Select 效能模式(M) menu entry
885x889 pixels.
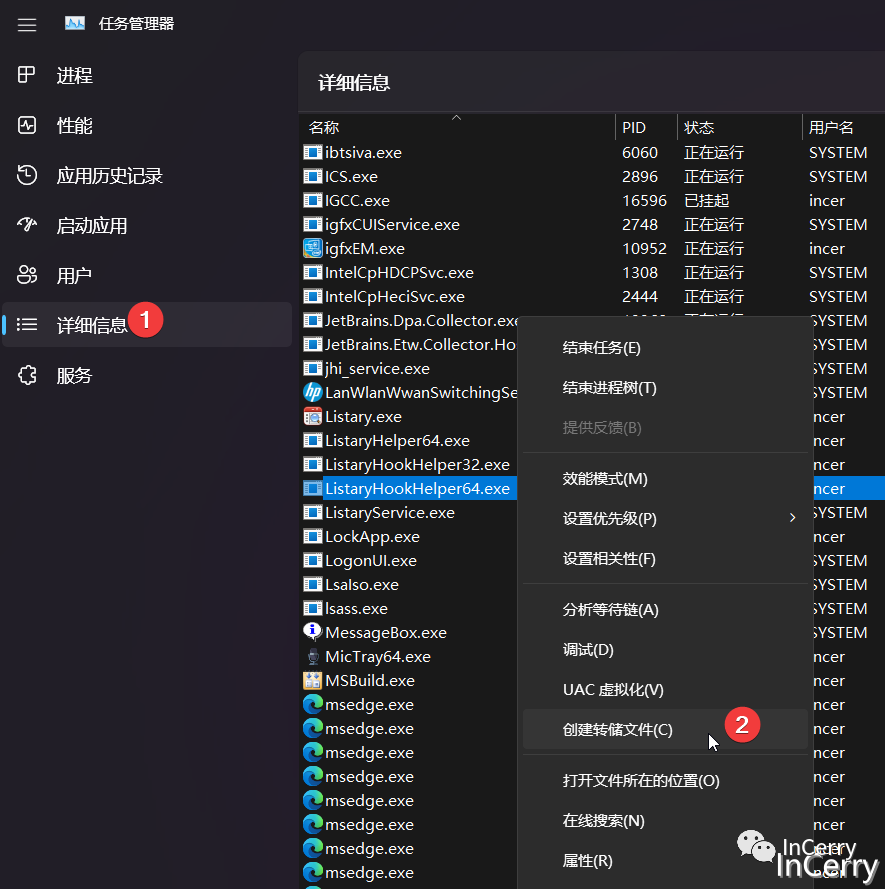tap(664, 479)
